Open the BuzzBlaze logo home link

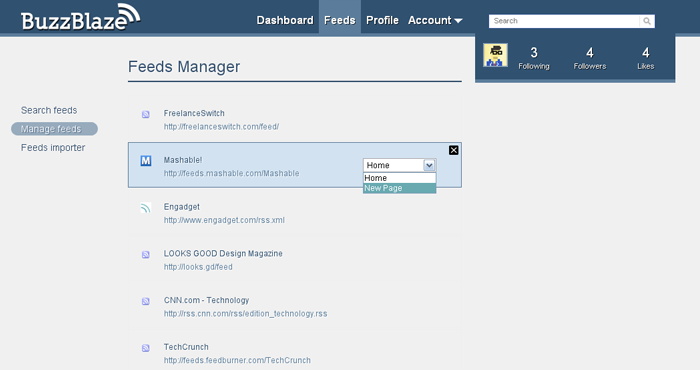coord(80,17)
